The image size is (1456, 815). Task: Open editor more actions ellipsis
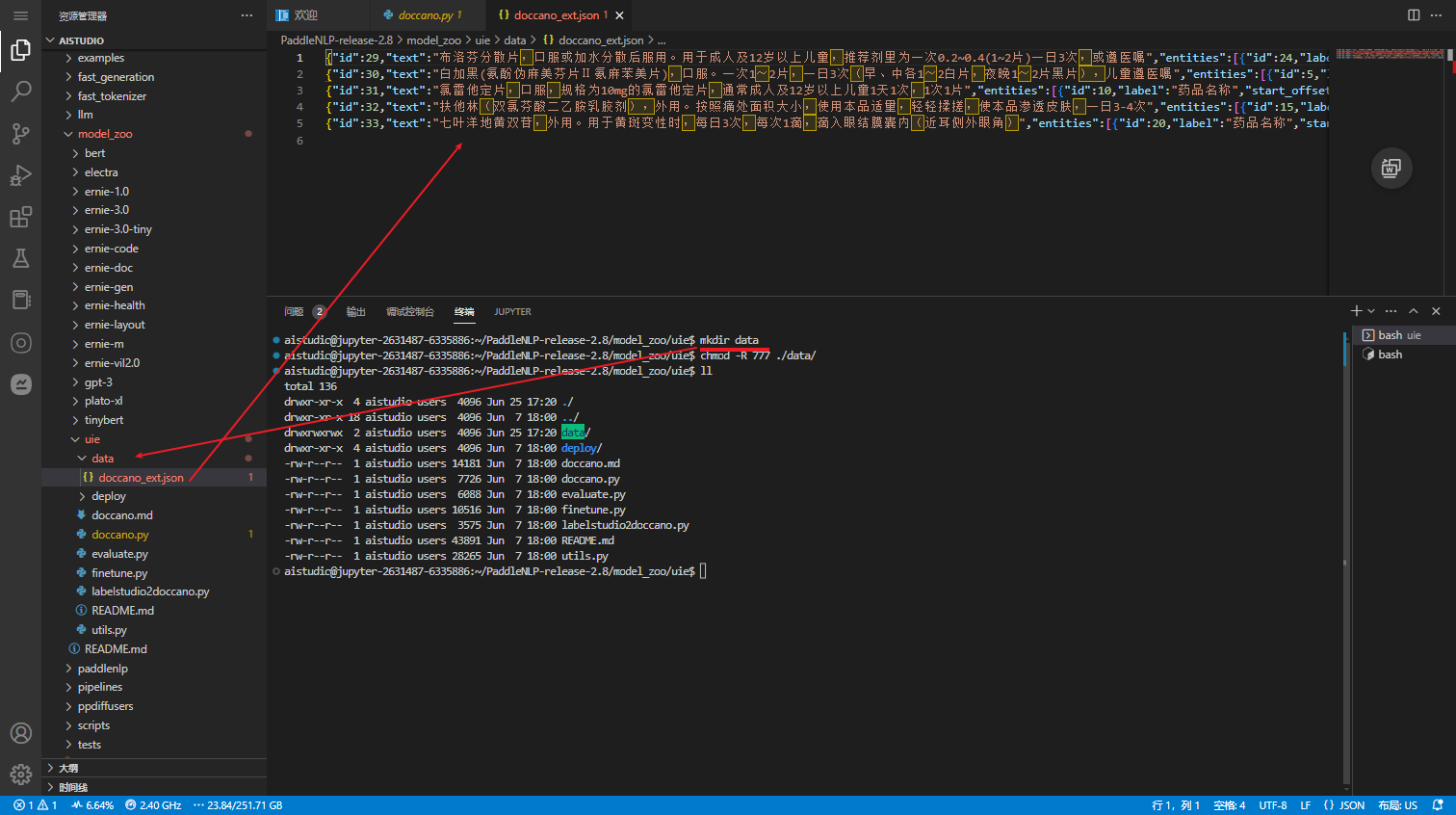1437,14
